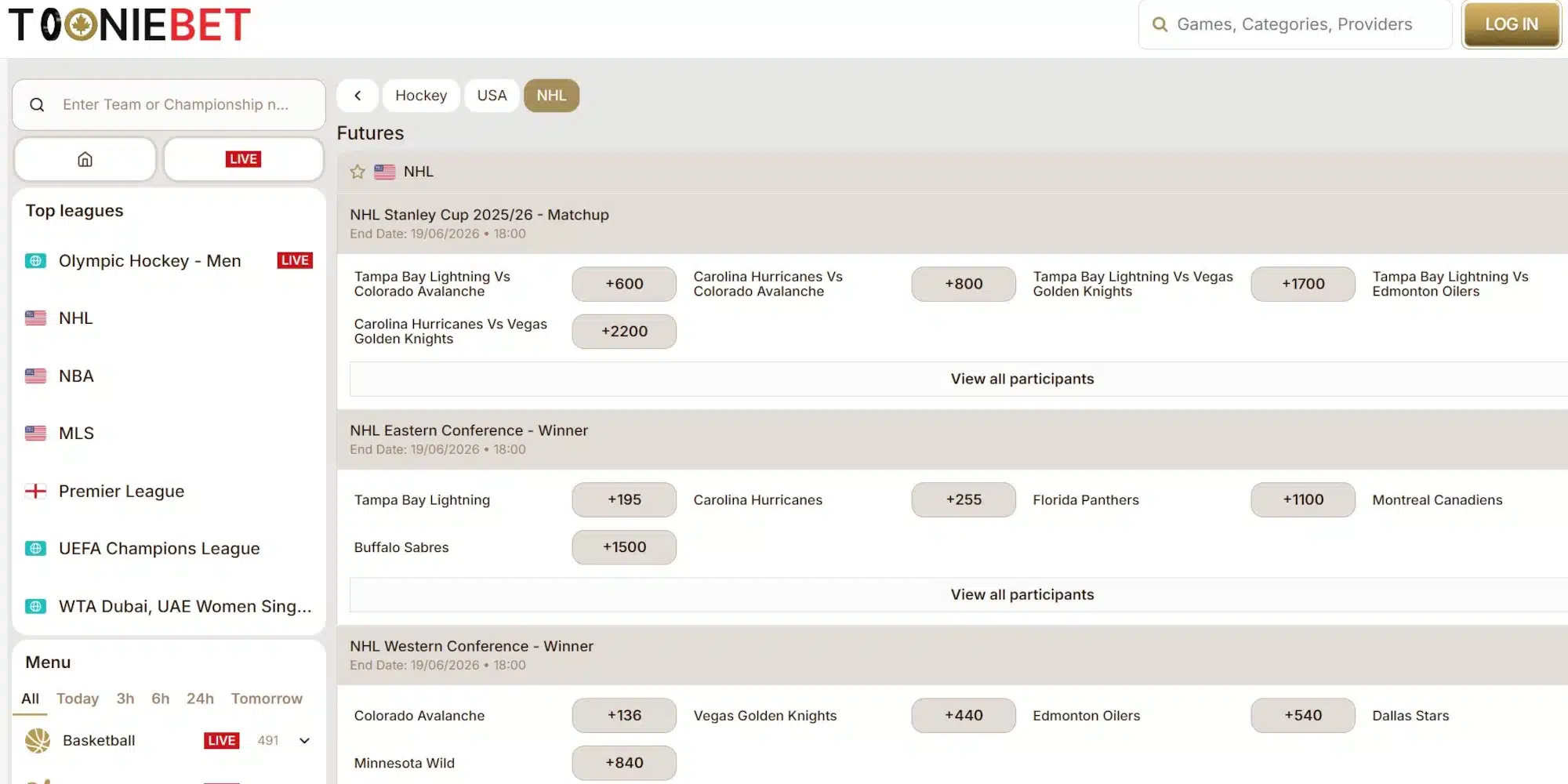Click the USA flag icon beside NHL league

pos(35,318)
